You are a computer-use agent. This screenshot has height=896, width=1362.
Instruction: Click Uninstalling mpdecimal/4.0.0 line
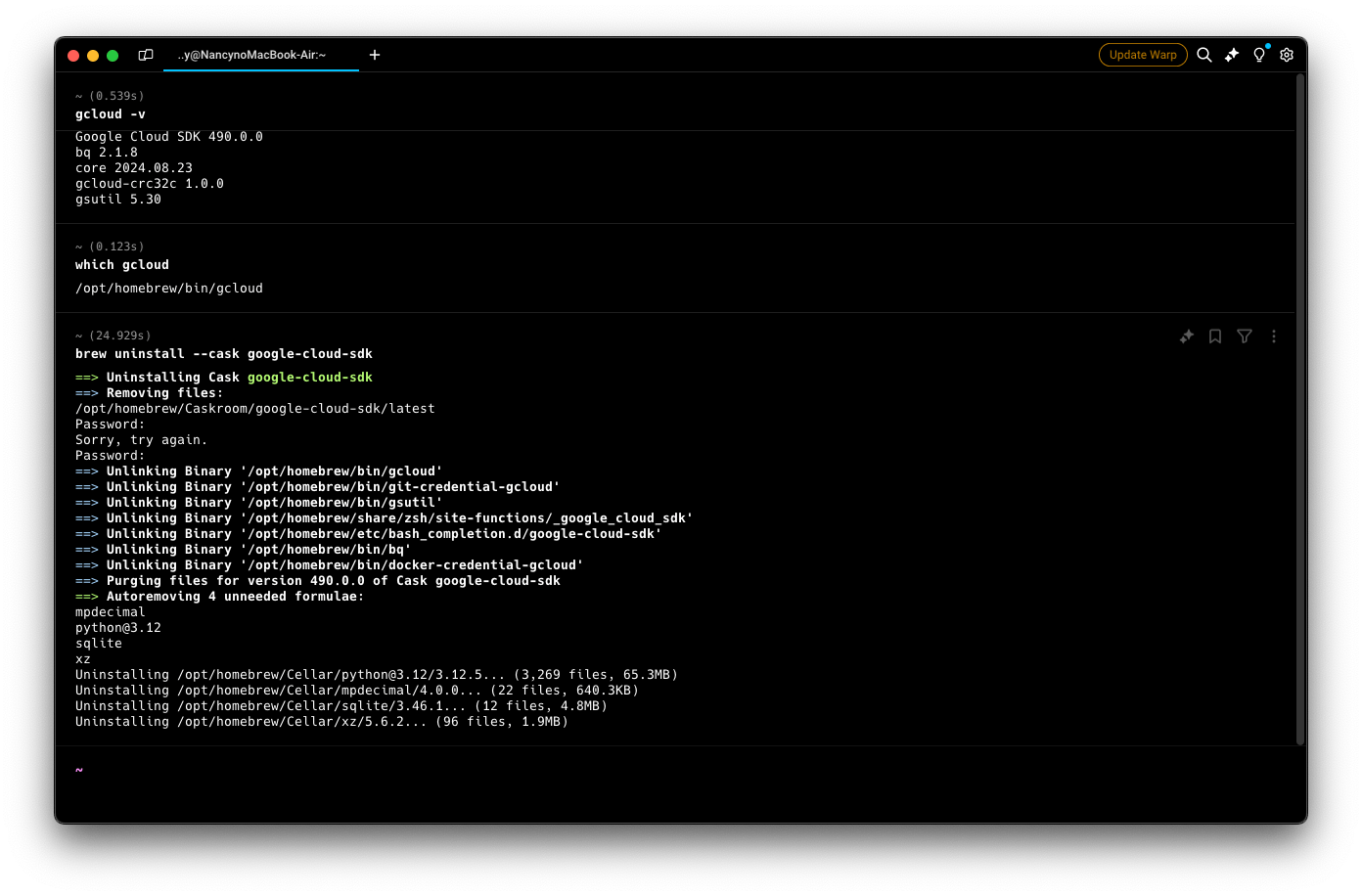(x=357, y=691)
